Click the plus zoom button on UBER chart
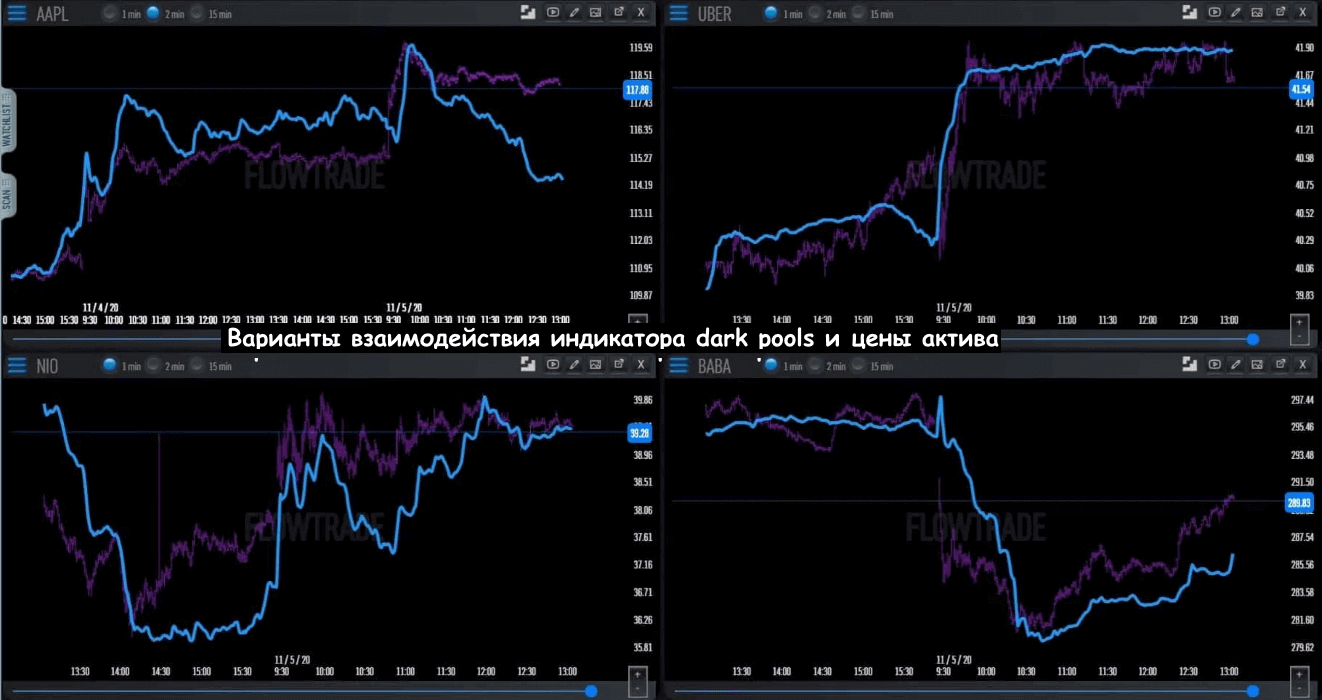Viewport: 1322px width, 700px height. pyautogui.click(x=1299, y=323)
